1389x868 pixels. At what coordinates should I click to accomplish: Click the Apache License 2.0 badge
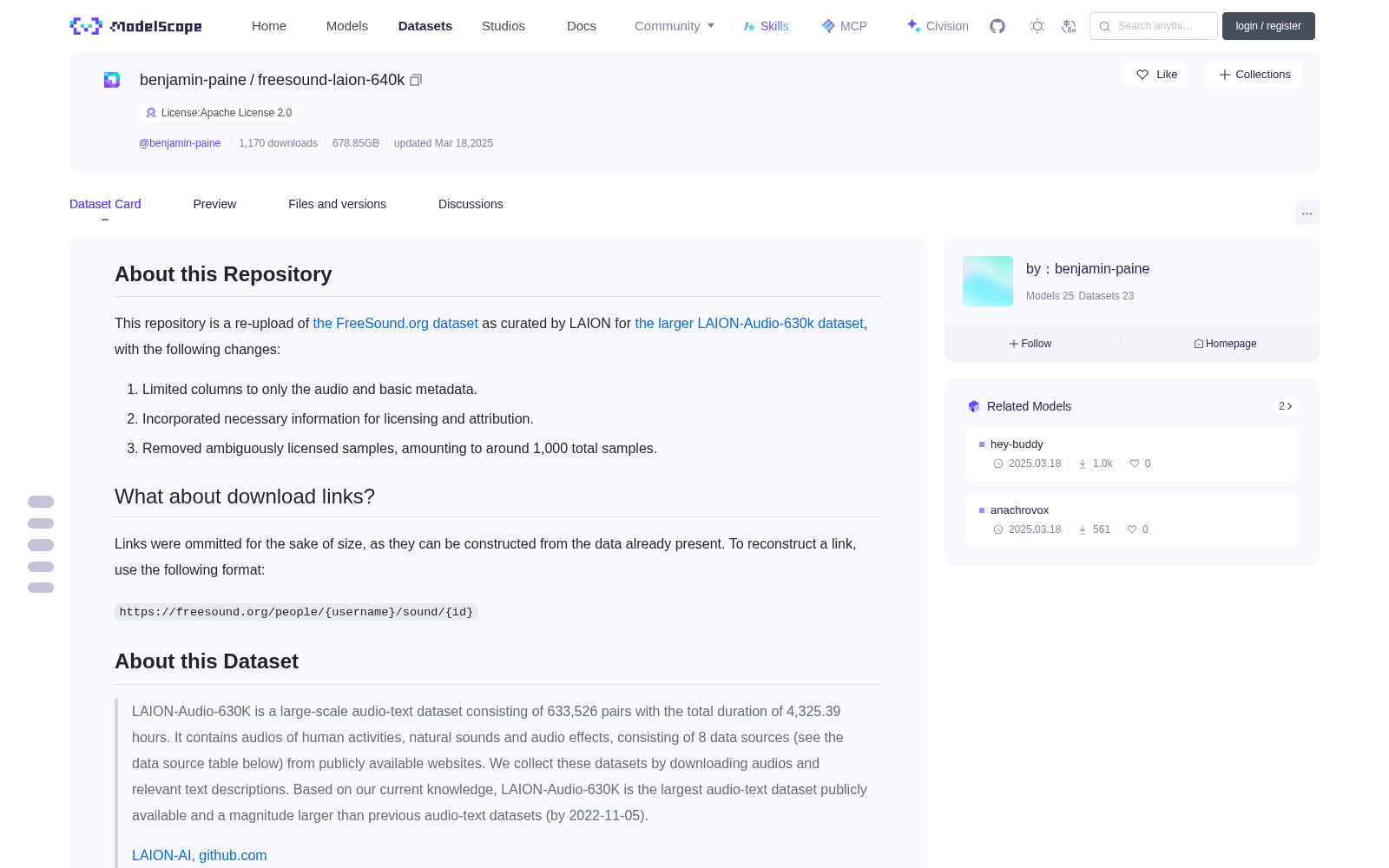217,113
